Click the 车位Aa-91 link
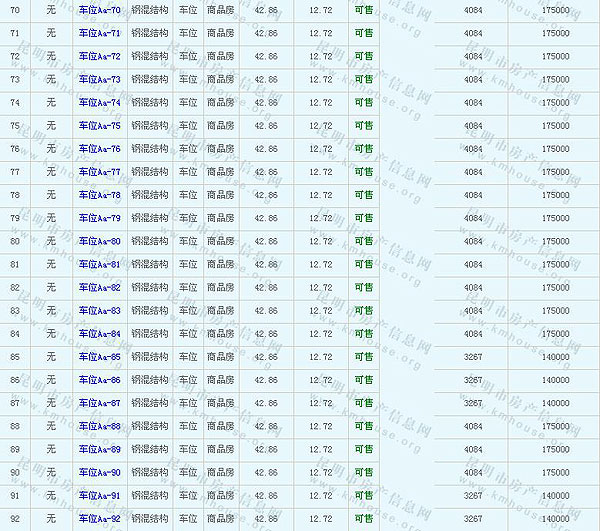This screenshot has width=600, height=531. (x=99, y=495)
